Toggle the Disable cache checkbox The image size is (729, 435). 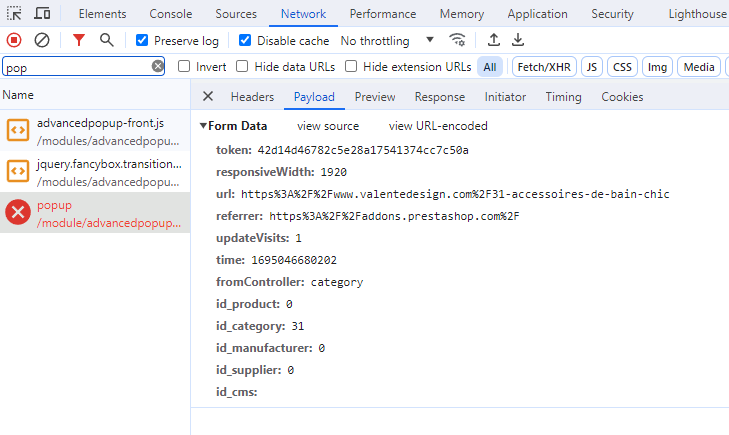[x=245, y=40]
